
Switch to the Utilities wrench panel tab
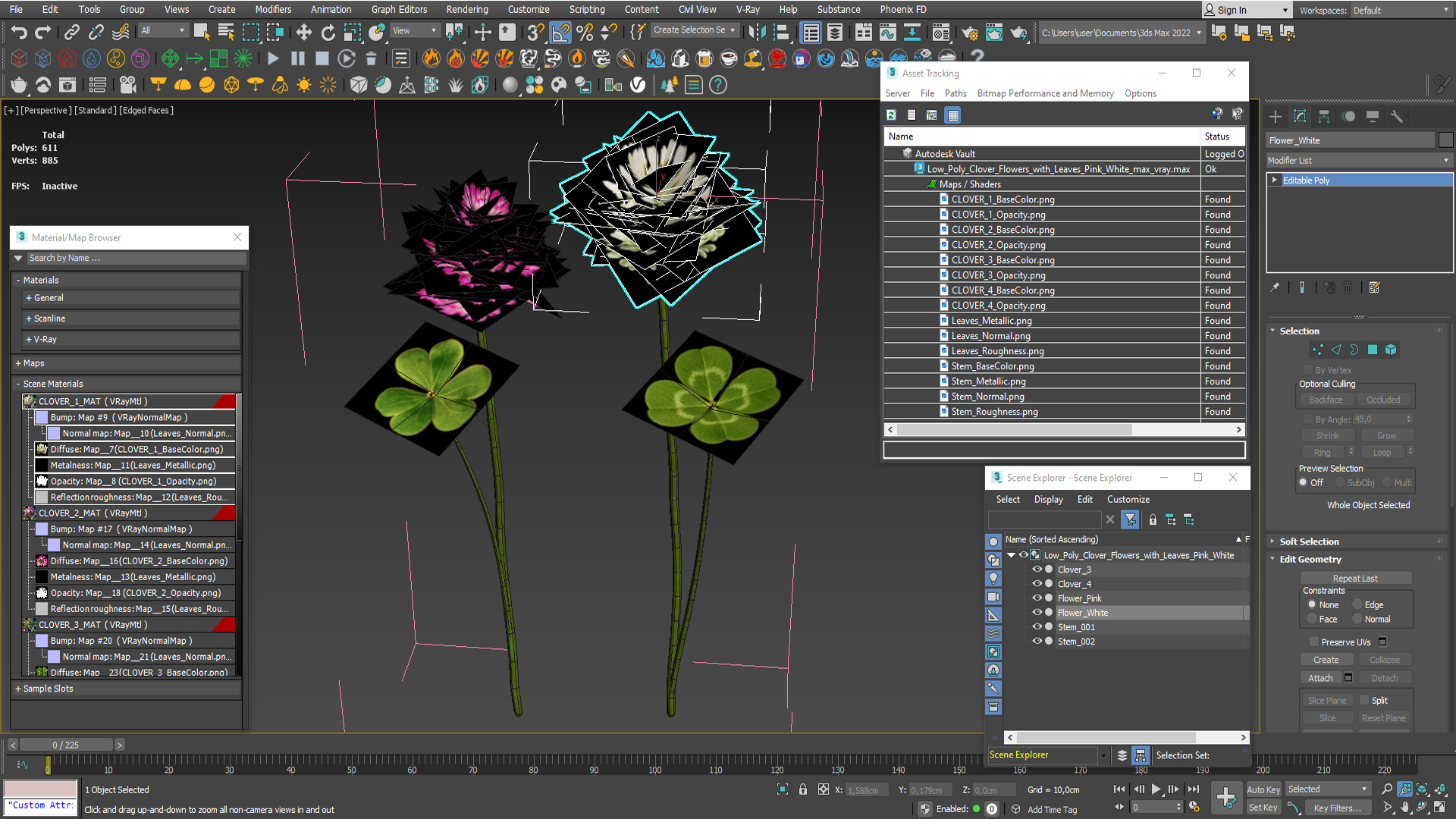[x=1397, y=116]
